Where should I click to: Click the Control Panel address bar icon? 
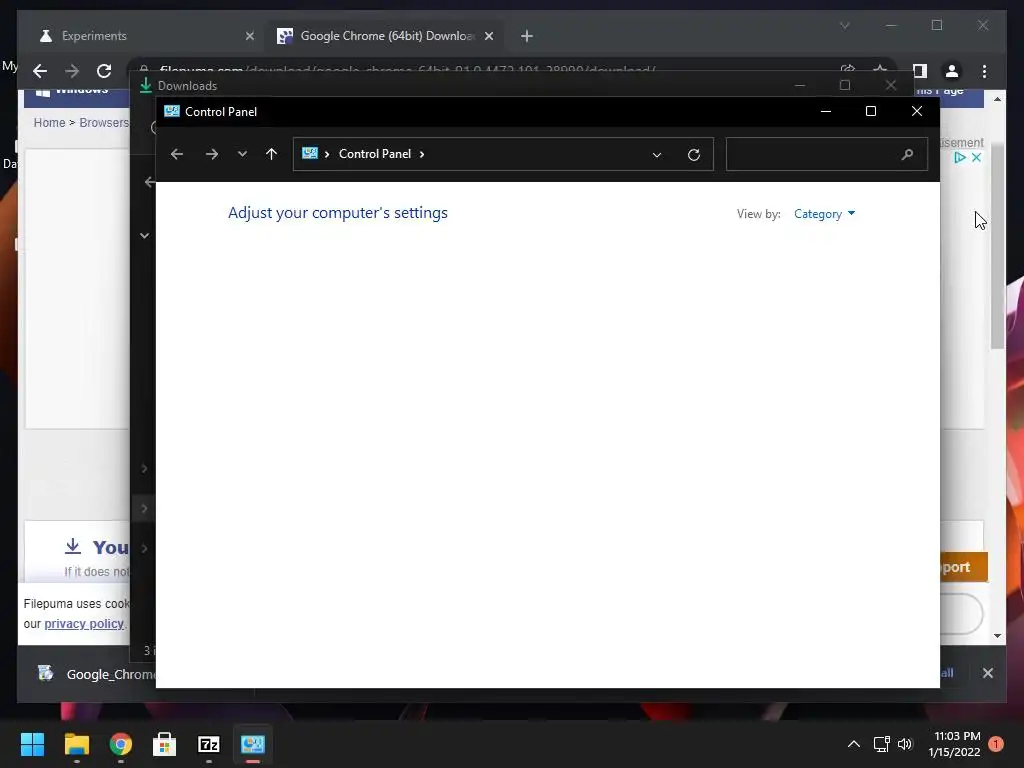310,153
